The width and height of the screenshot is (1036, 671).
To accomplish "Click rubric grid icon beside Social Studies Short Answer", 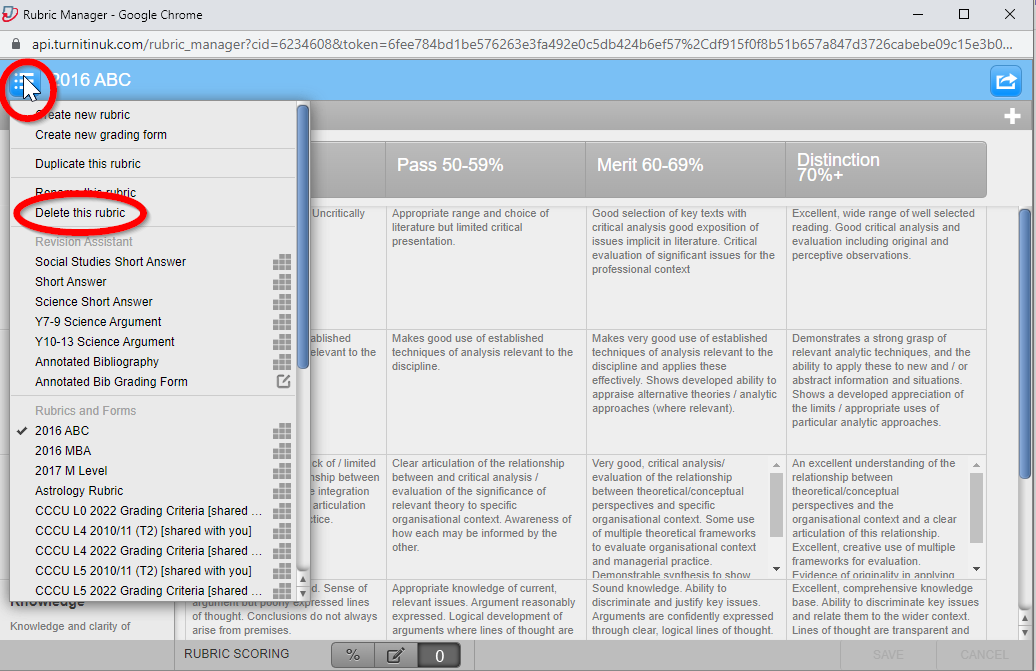I will (x=282, y=262).
